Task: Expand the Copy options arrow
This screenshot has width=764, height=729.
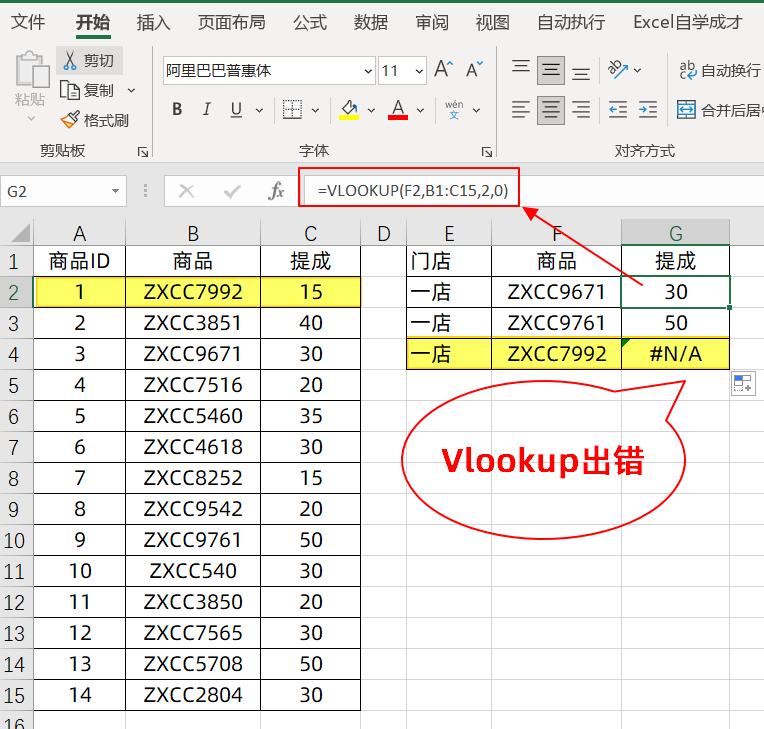Action: click(131, 91)
